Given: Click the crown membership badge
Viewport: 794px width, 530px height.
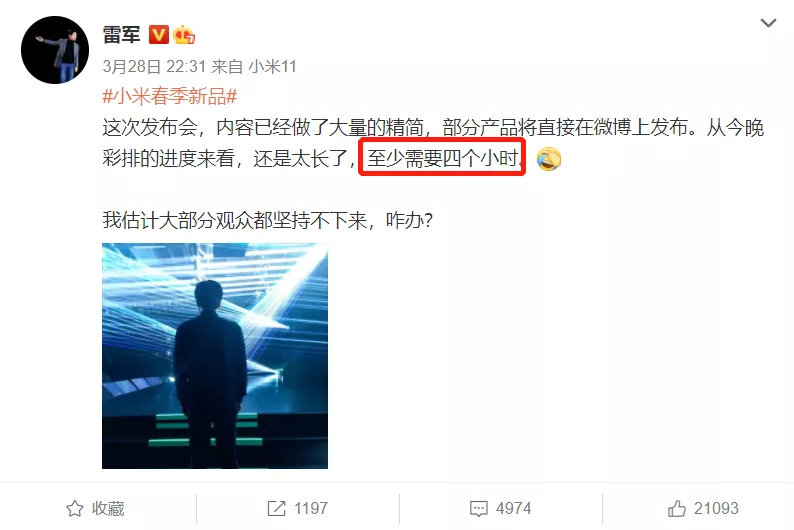Looking at the screenshot, I should [184, 34].
